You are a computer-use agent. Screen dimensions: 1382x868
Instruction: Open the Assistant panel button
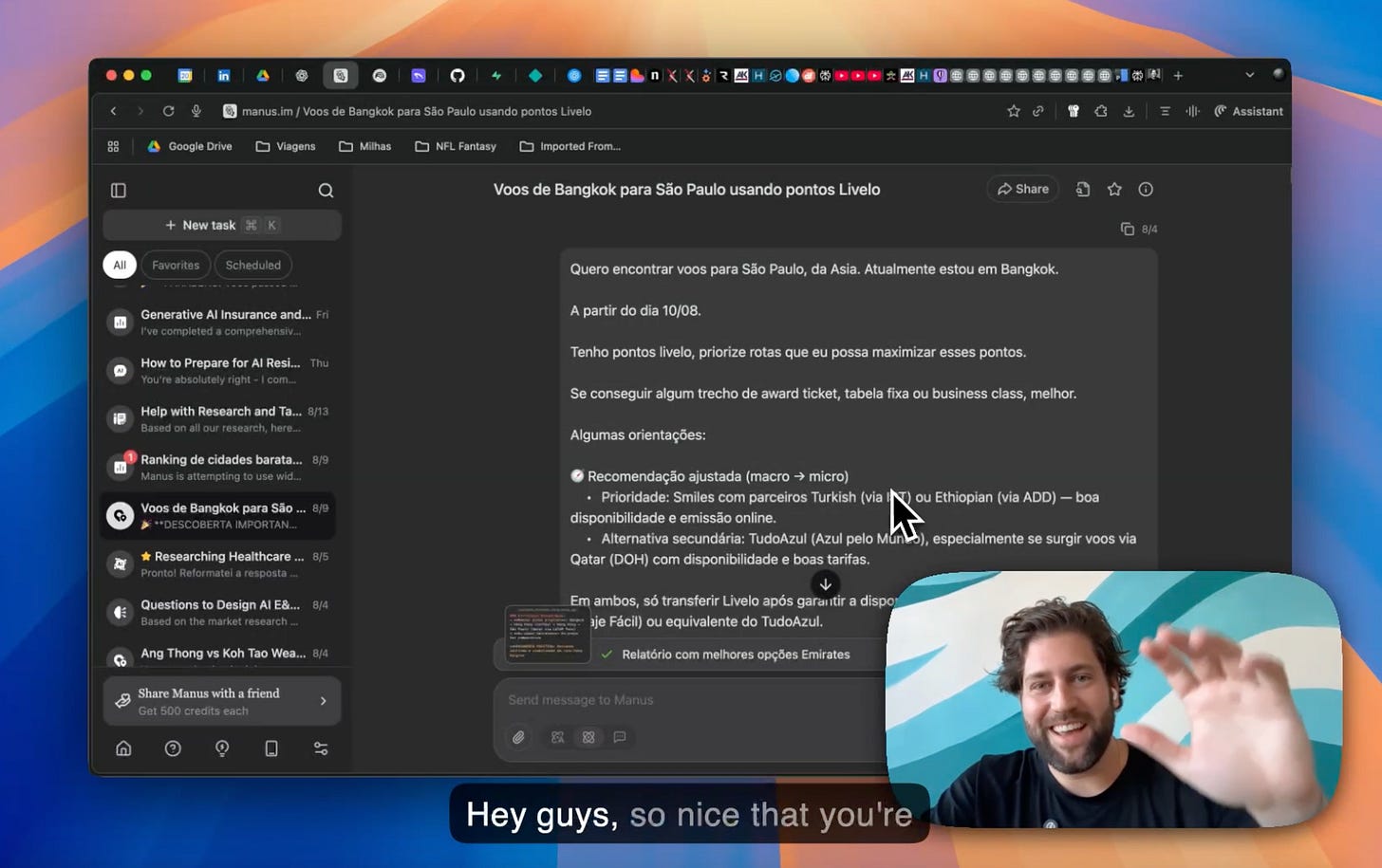click(x=1248, y=111)
